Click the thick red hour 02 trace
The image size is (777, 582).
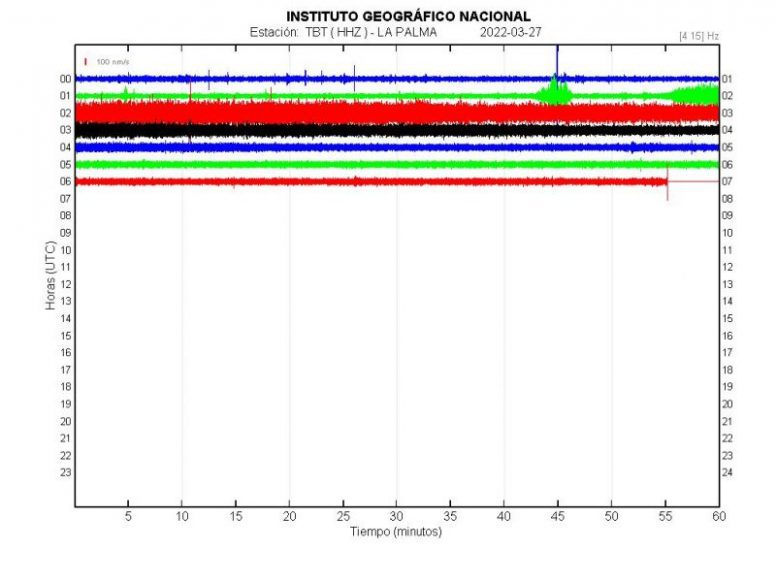tap(300, 112)
